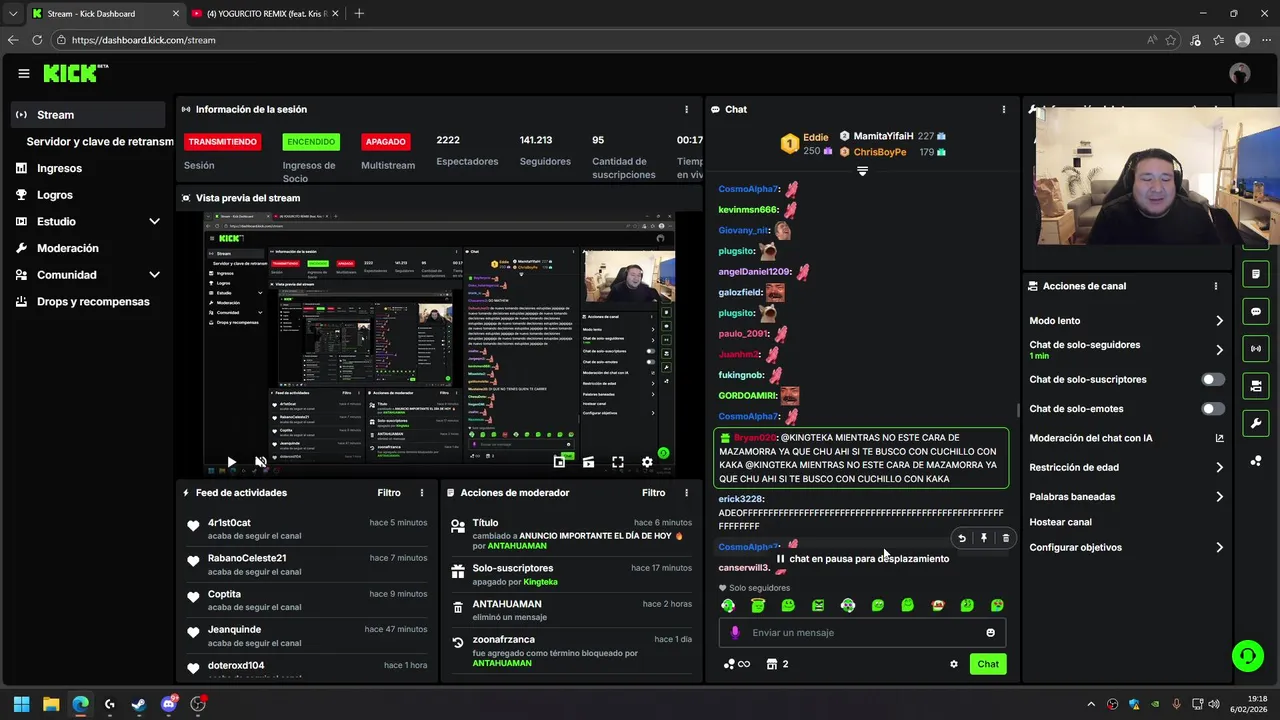Click the shop icon with count 2

click(777, 664)
